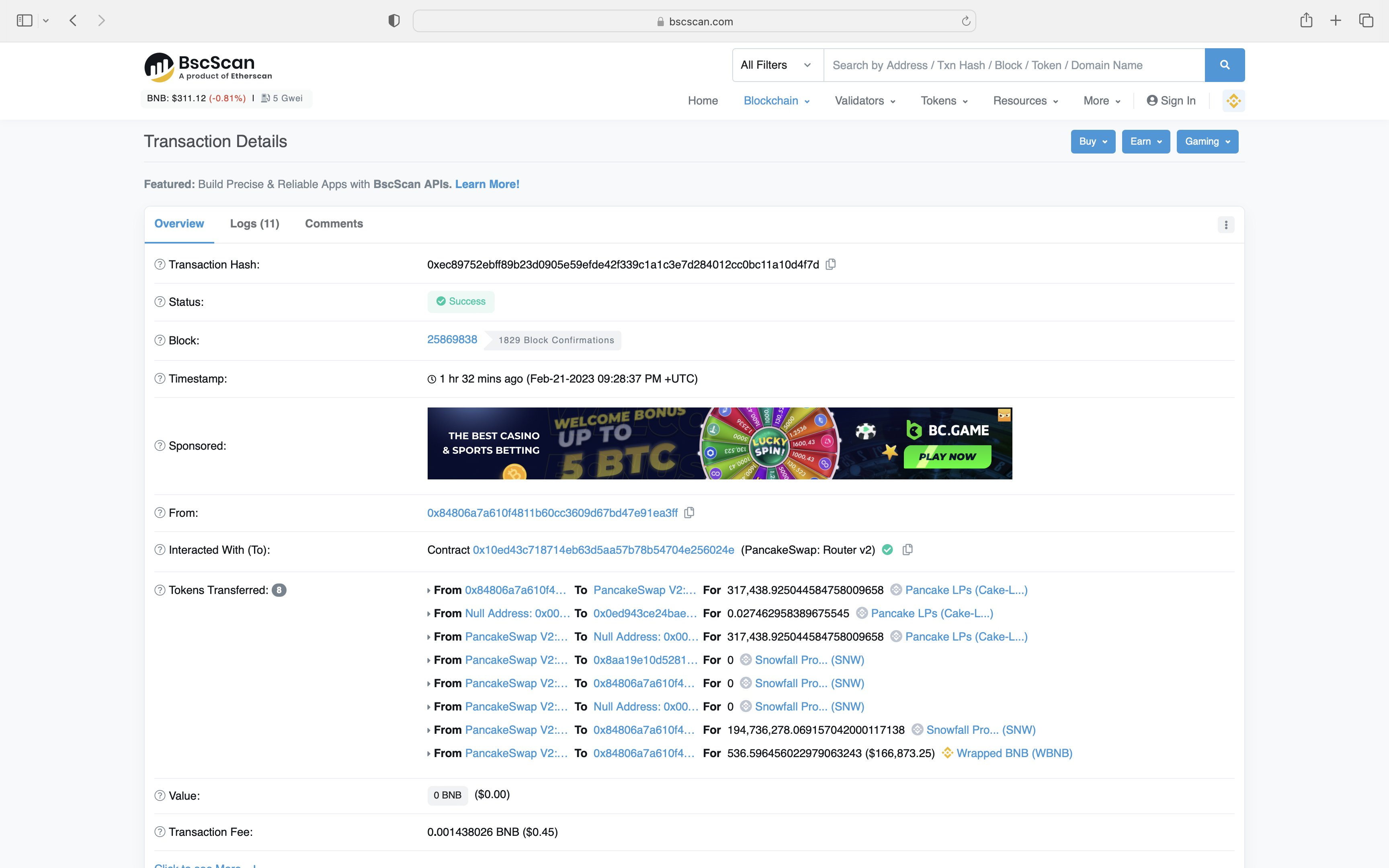Open the three-dot options menu in Overview card

click(1226, 225)
